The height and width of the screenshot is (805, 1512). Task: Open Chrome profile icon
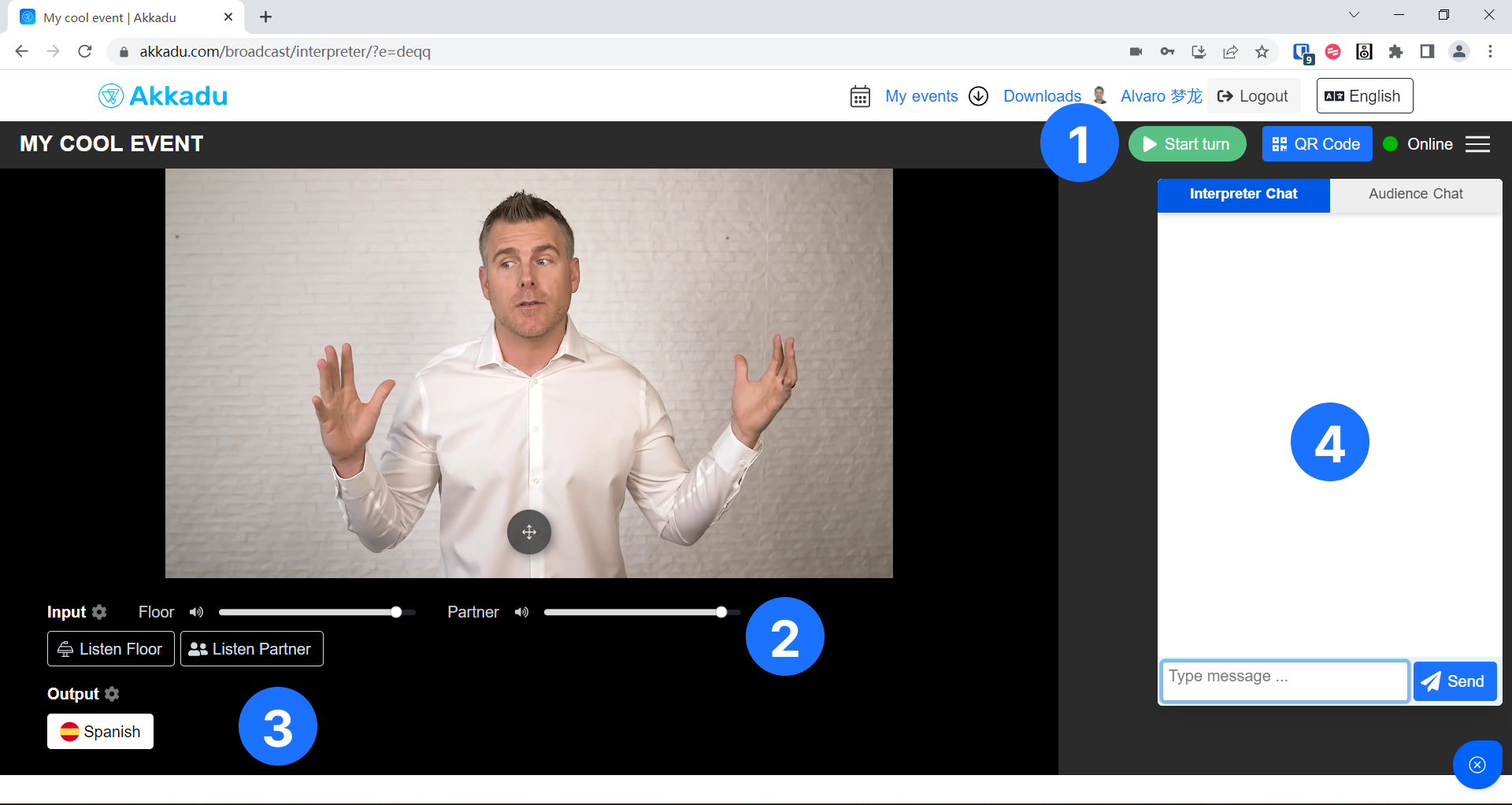pos(1459,52)
